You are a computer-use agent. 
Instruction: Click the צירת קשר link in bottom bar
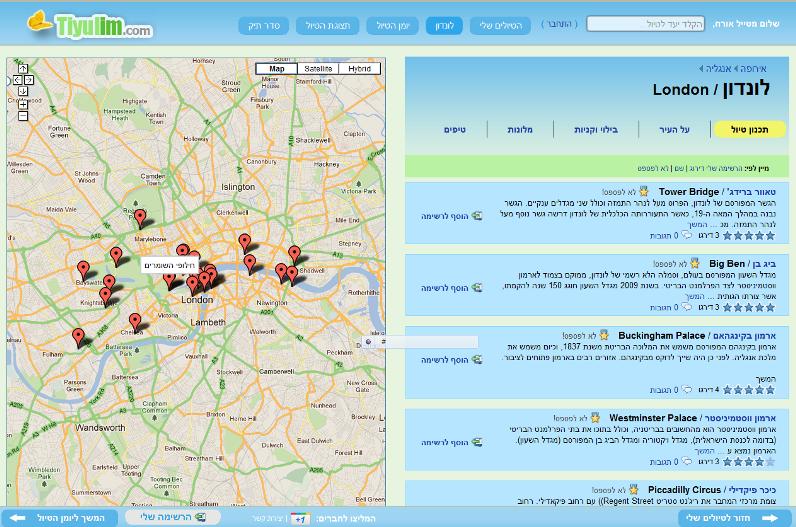pos(268,518)
